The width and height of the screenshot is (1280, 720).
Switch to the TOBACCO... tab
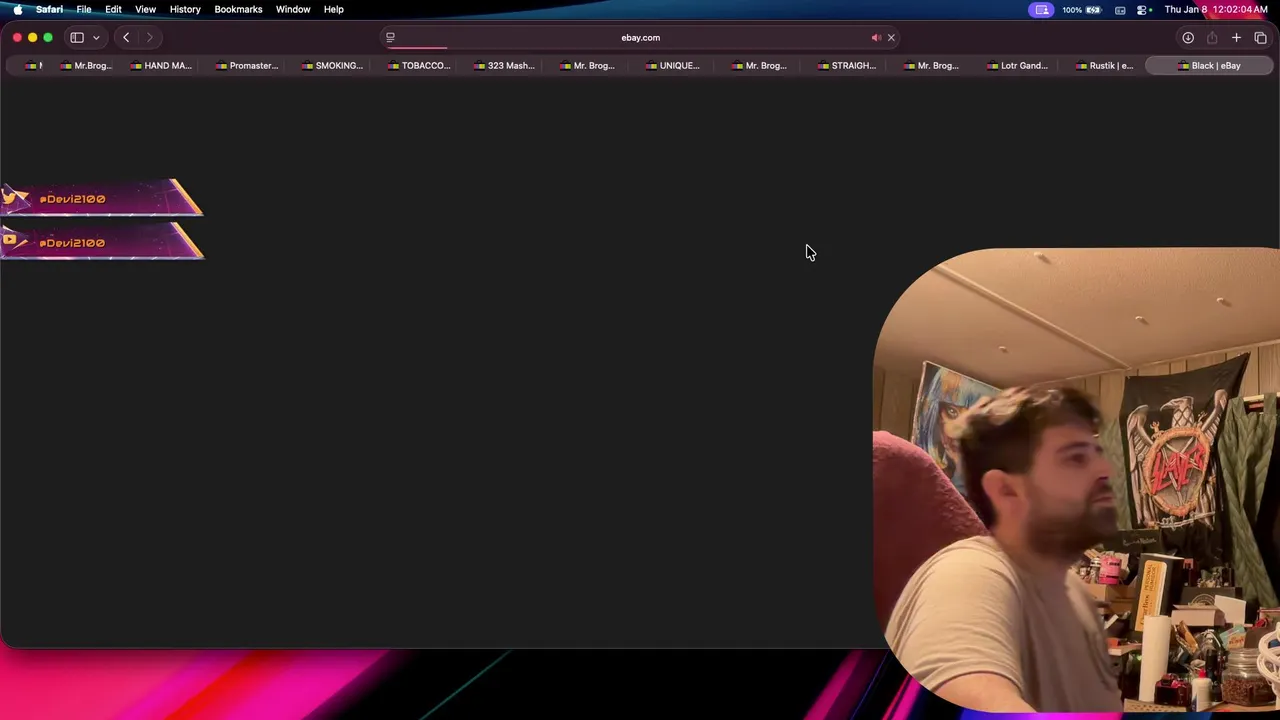pos(418,66)
